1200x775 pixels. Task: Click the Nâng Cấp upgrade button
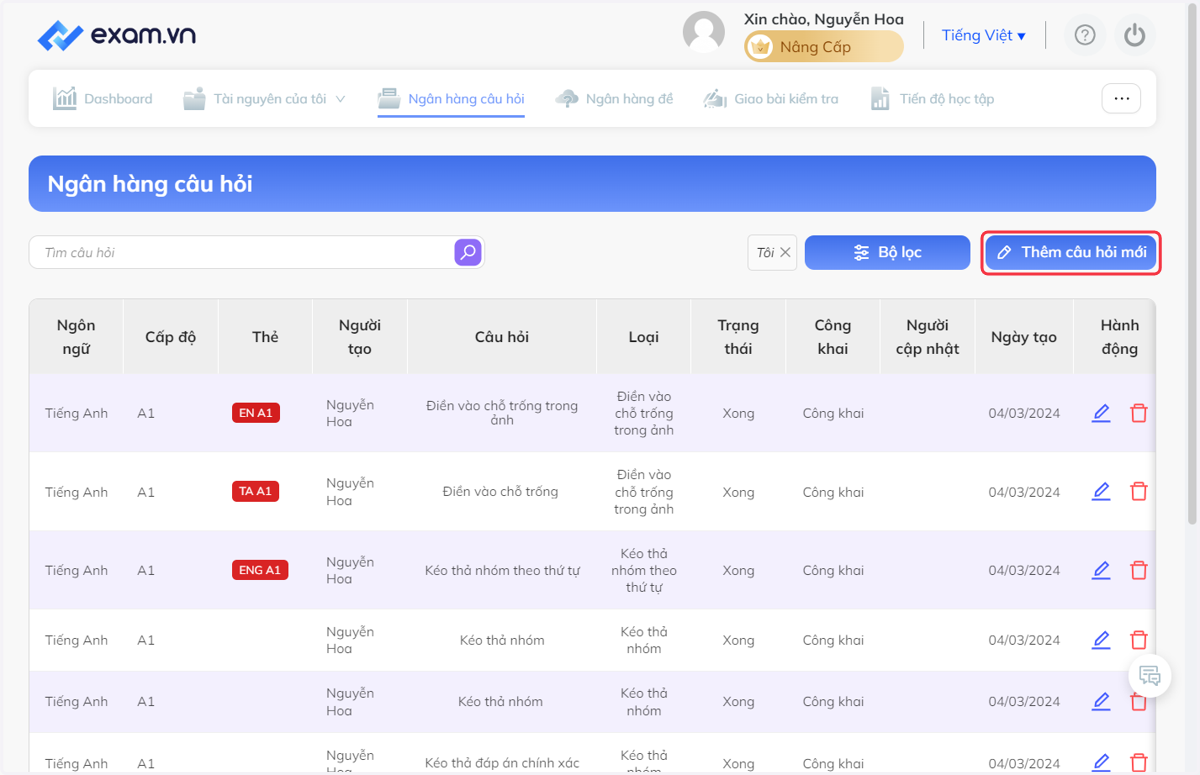point(824,47)
